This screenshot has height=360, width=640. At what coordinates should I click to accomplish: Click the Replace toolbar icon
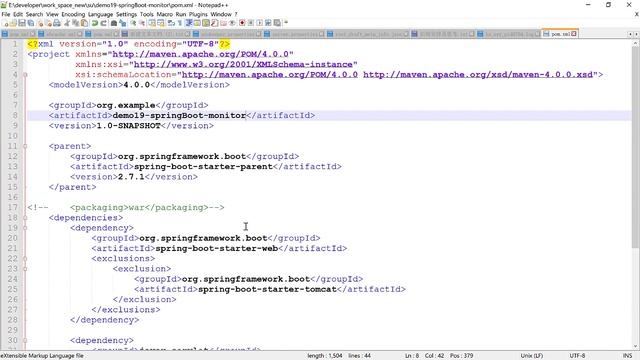click(122, 23)
